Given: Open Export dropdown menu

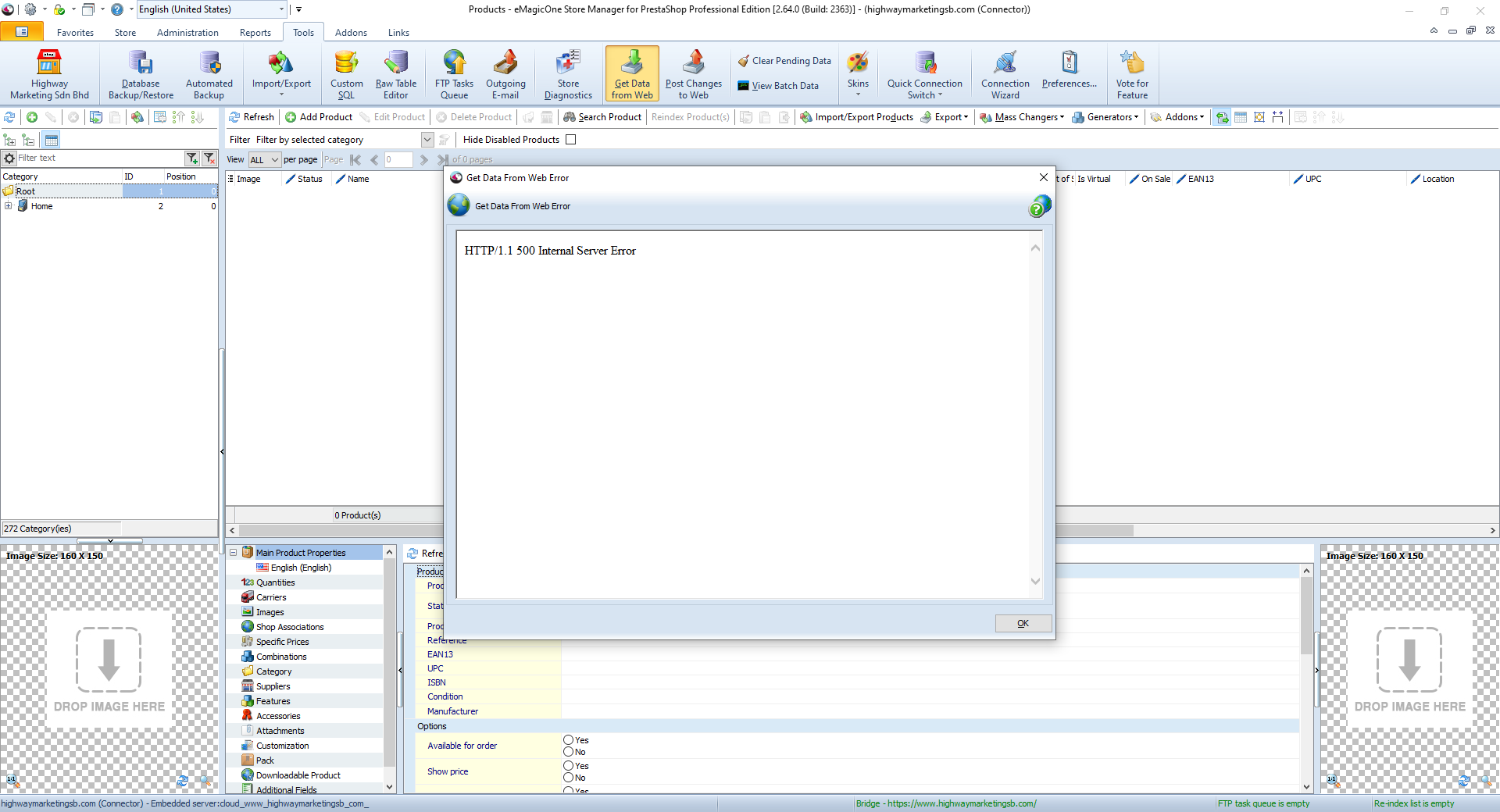Looking at the screenshot, I should pos(945,117).
